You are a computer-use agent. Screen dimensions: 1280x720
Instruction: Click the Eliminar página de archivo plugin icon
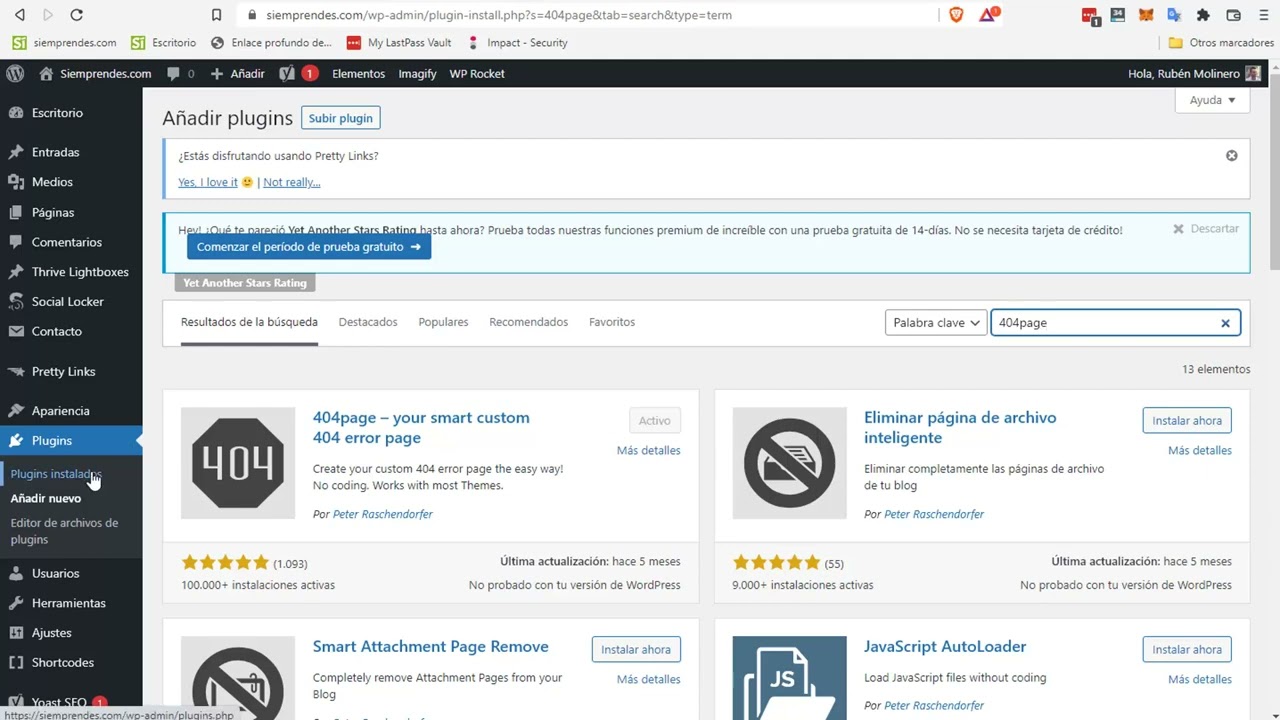(789, 462)
